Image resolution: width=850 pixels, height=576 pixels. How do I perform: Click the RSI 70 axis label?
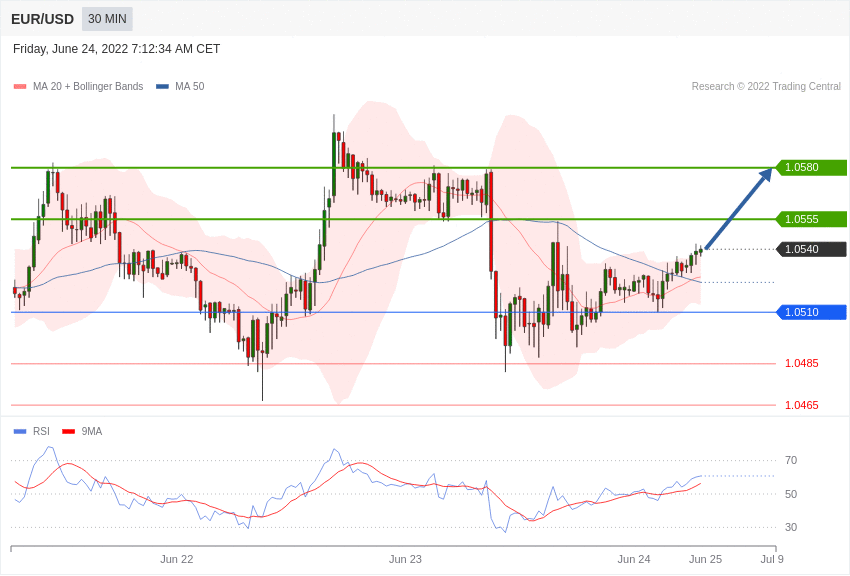click(x=791, y=461)
